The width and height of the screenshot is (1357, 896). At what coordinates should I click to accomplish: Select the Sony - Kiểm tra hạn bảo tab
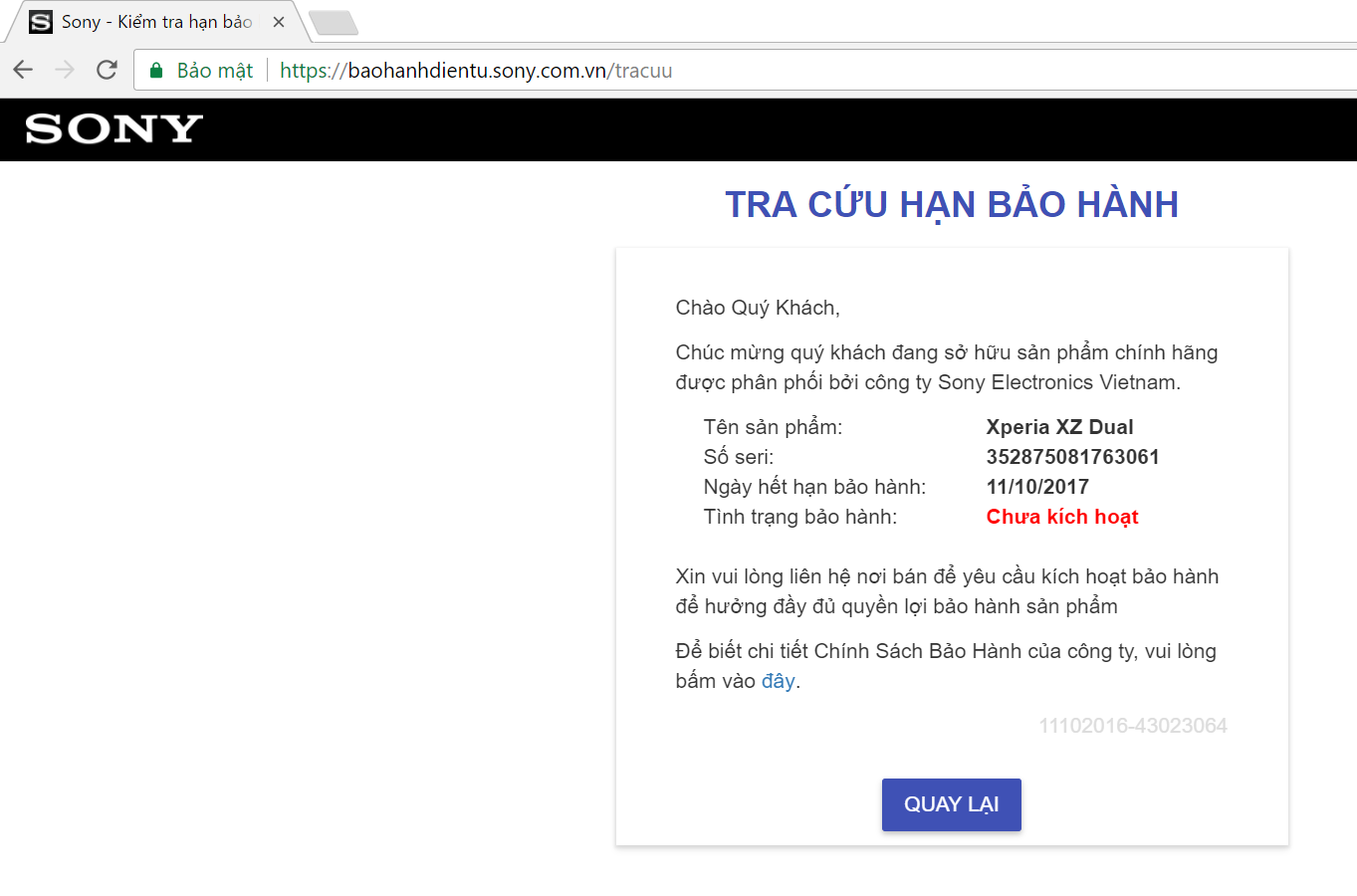[157, 22]
